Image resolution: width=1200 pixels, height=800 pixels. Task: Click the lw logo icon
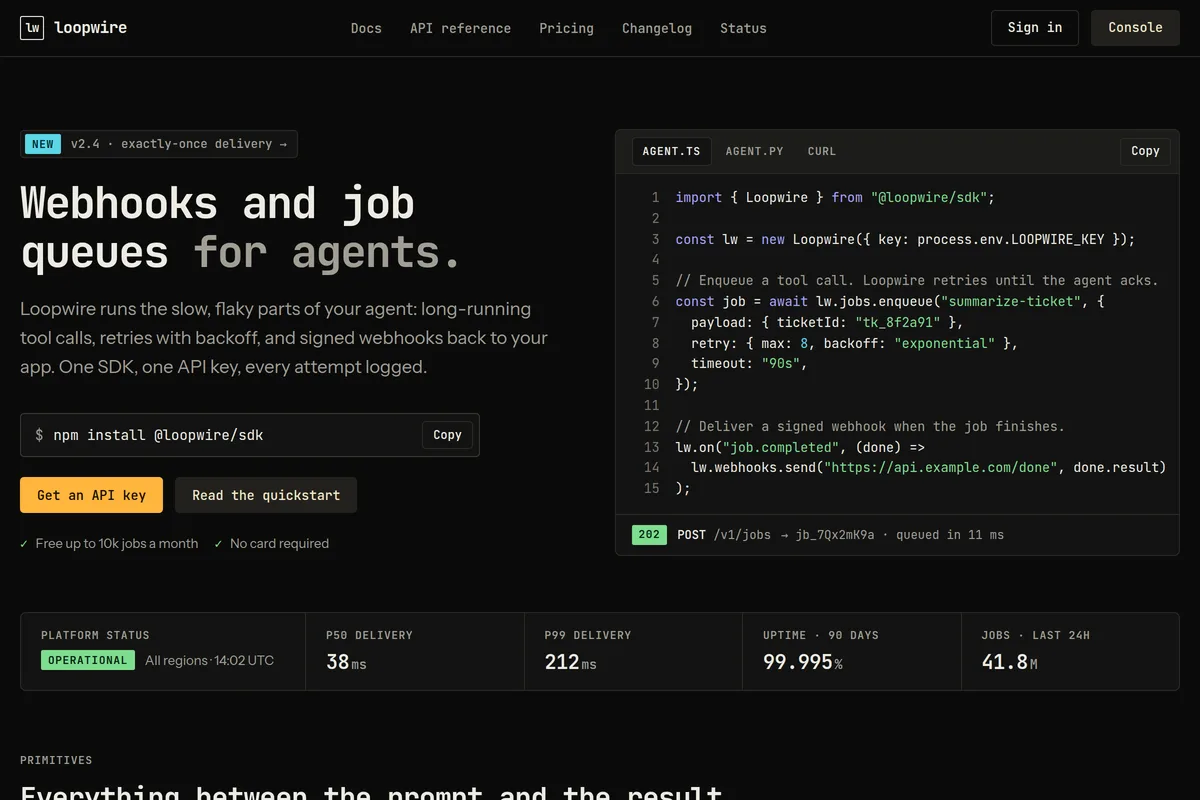[x=33, y=28]
